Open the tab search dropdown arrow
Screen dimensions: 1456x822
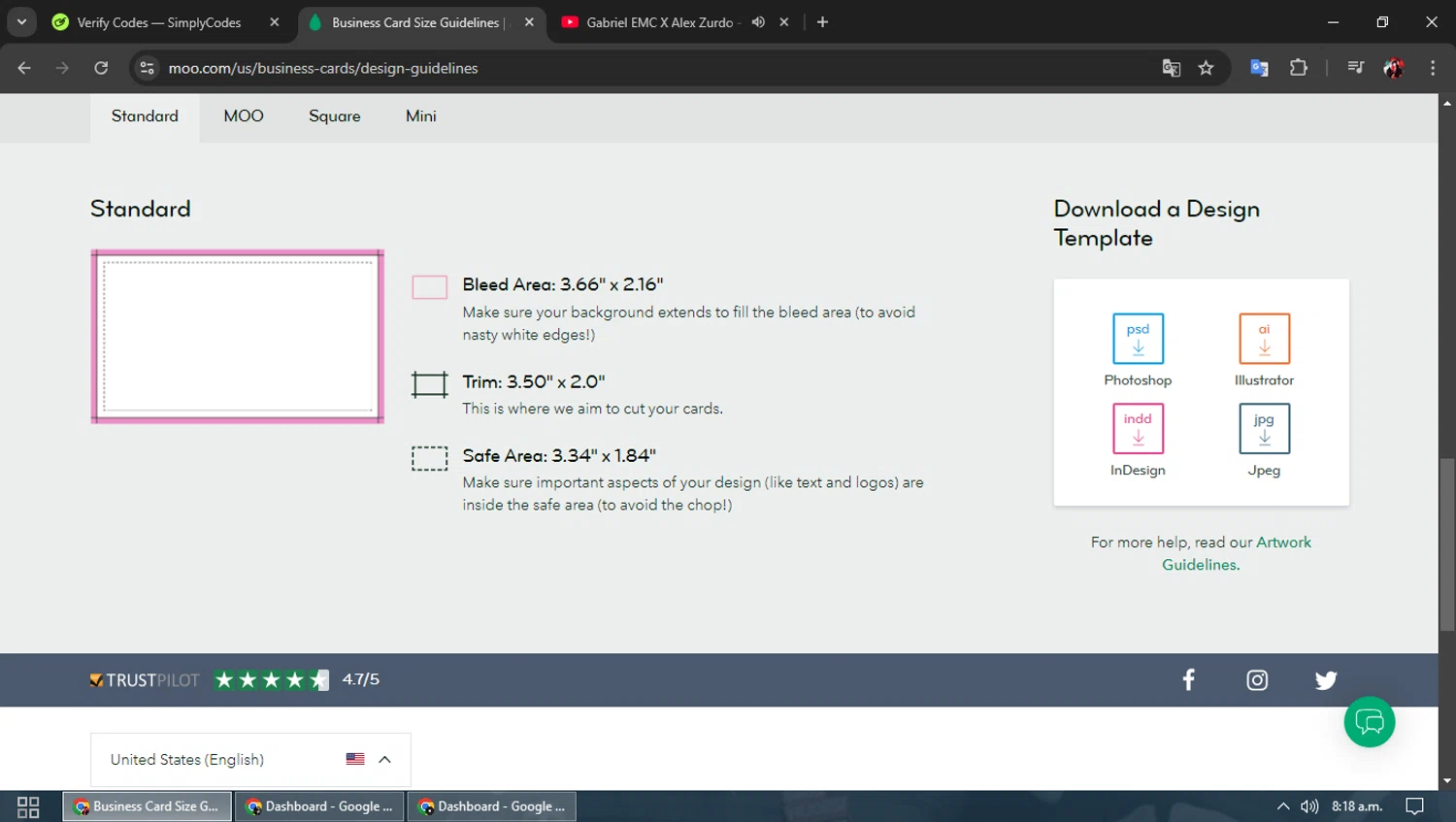tap(21, 22)
